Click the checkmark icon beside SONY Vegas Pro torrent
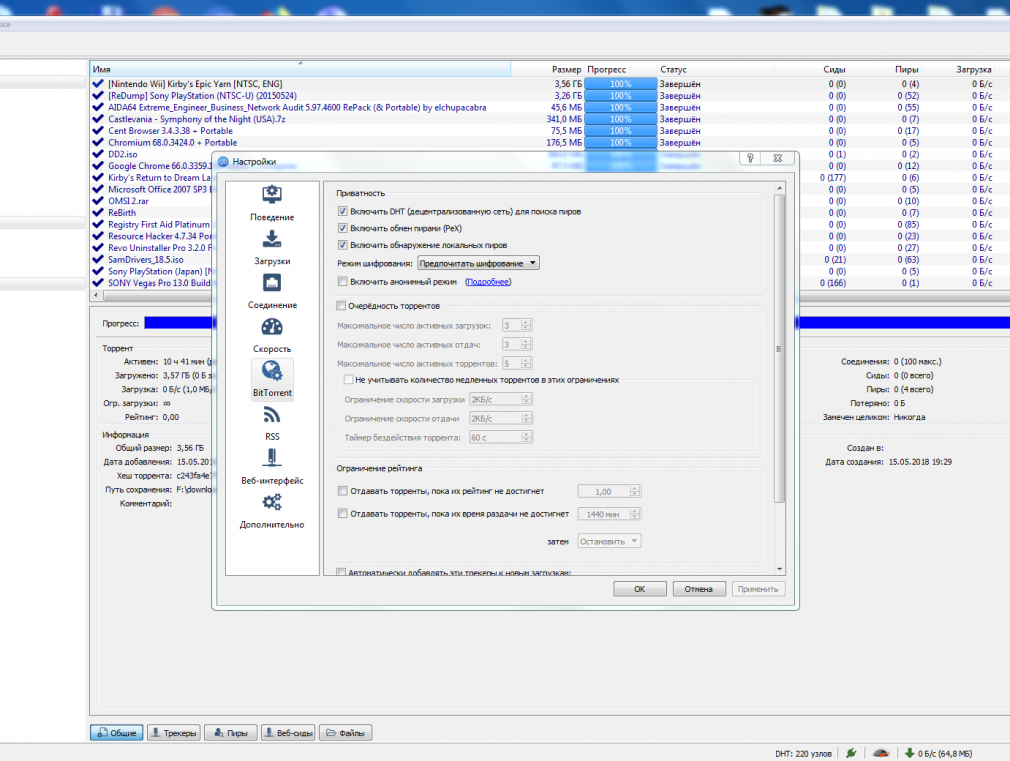The height and width of the screenshot is (761, 1010). pos(98,283)
